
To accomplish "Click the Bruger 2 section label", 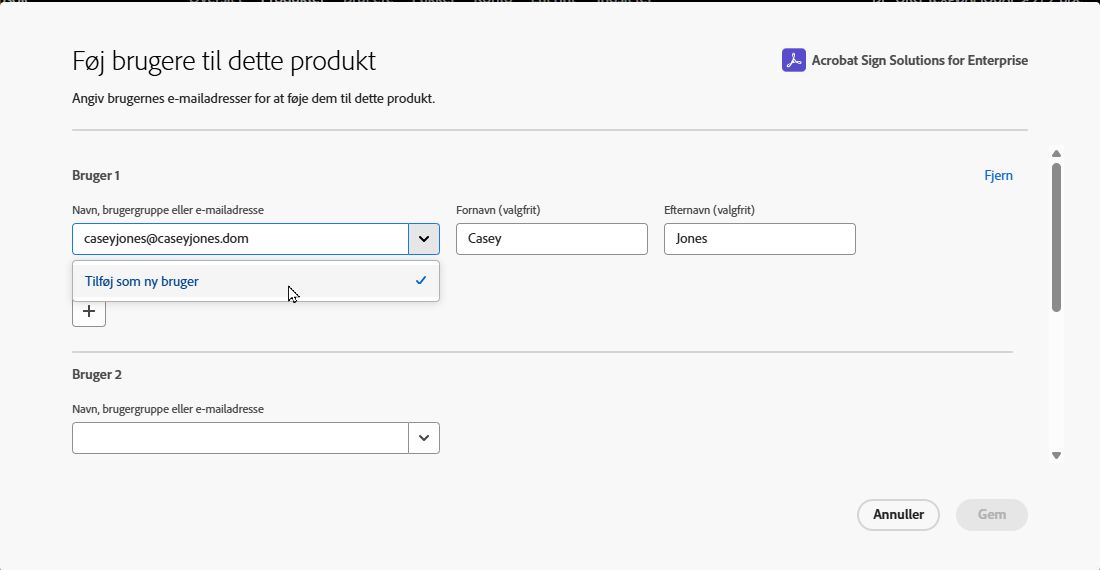I will pyautogui.click(x=97, y=375).
